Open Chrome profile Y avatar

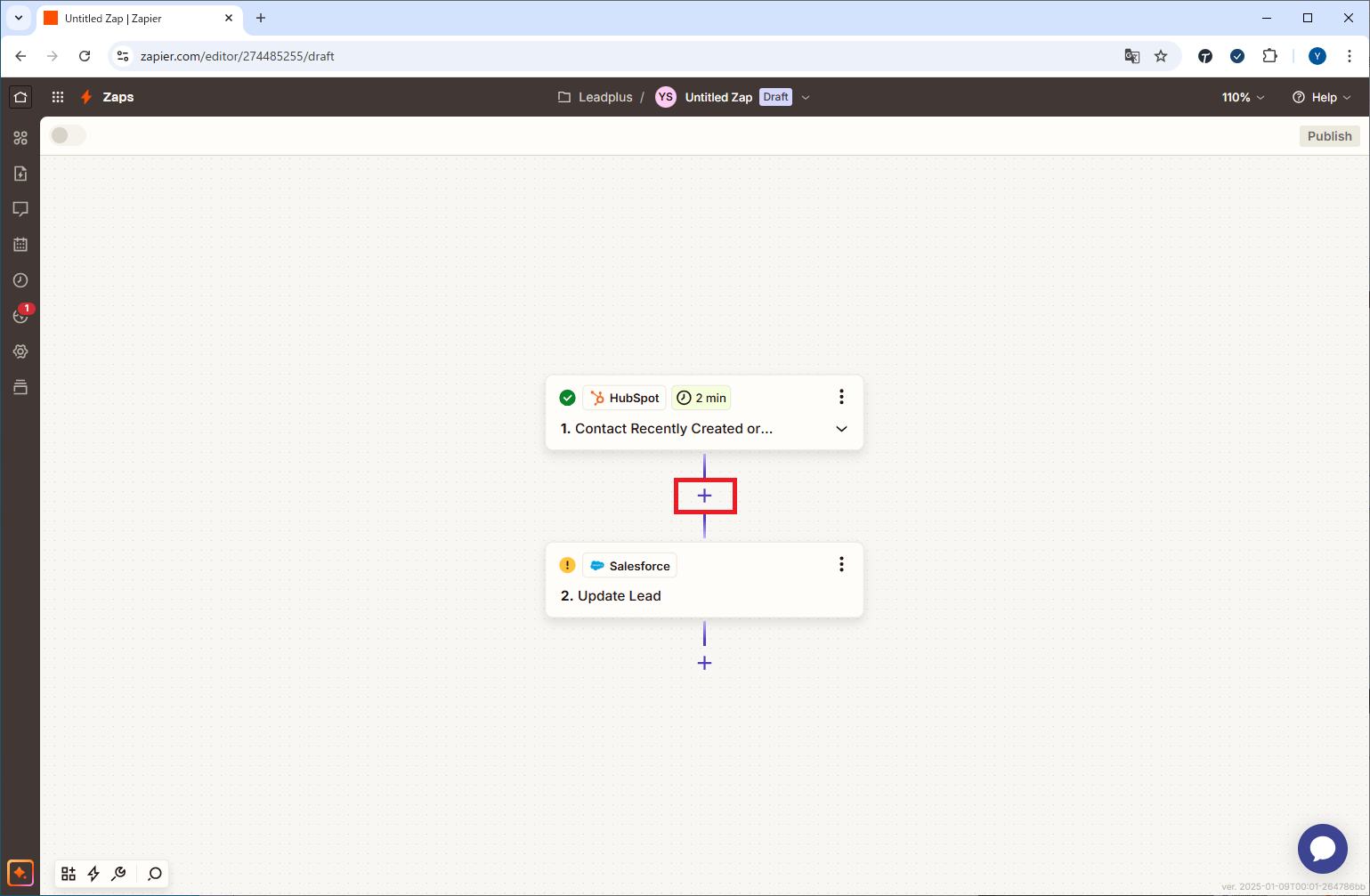pos(1317,56)
